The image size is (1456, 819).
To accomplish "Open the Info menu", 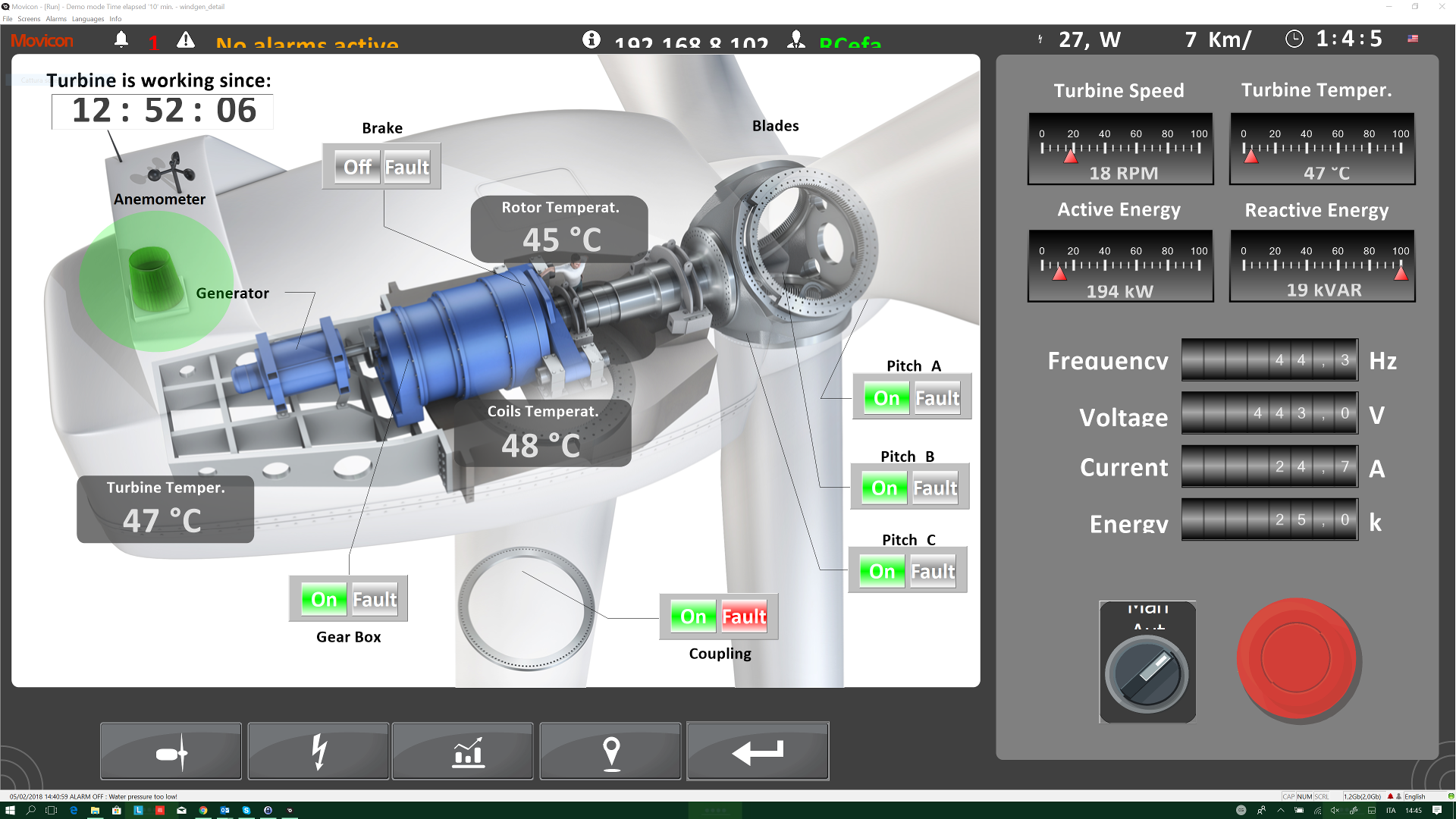I will (x=115, y=19).
